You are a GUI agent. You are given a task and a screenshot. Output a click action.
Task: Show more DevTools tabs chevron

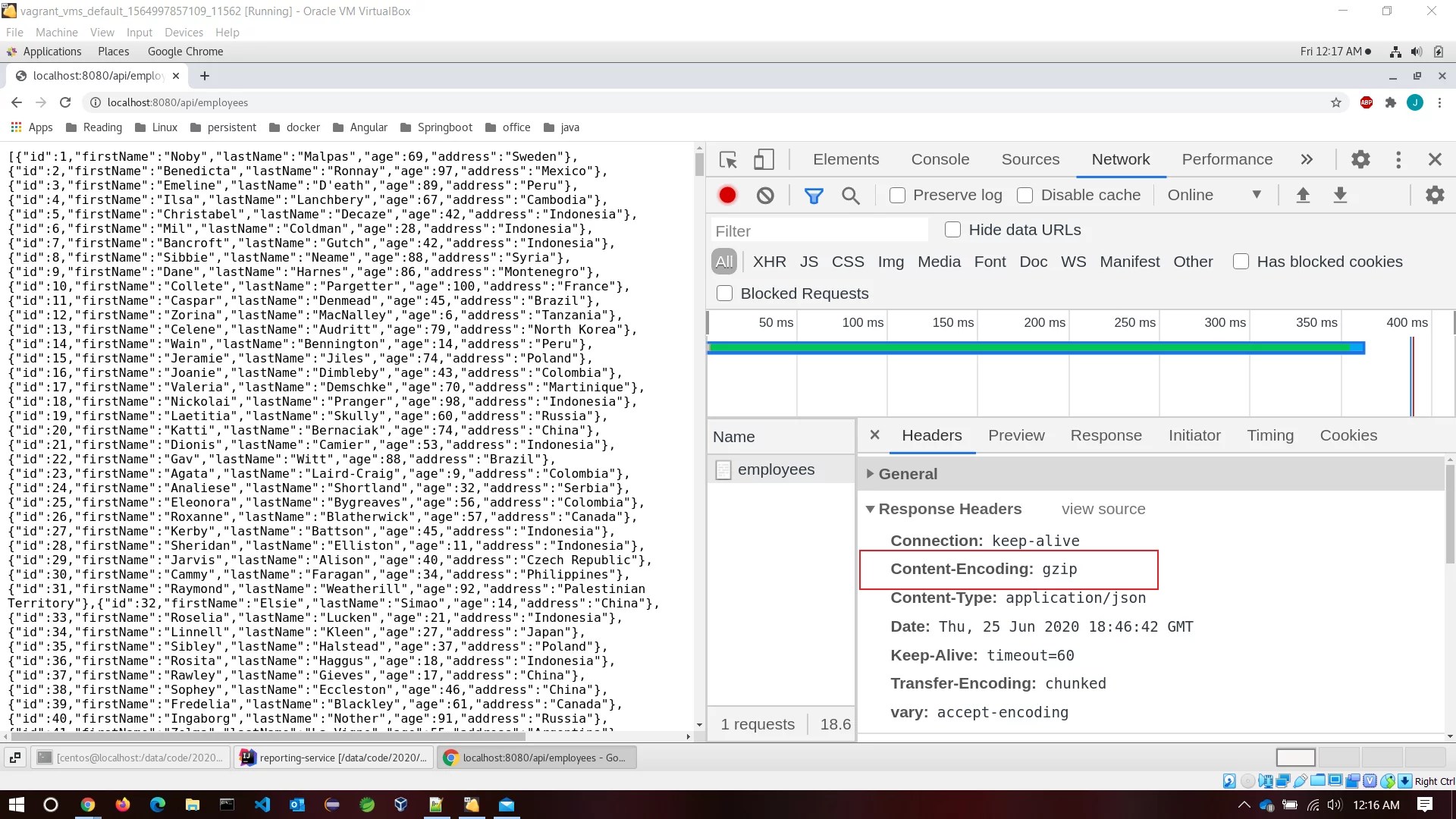(1307, 160)
